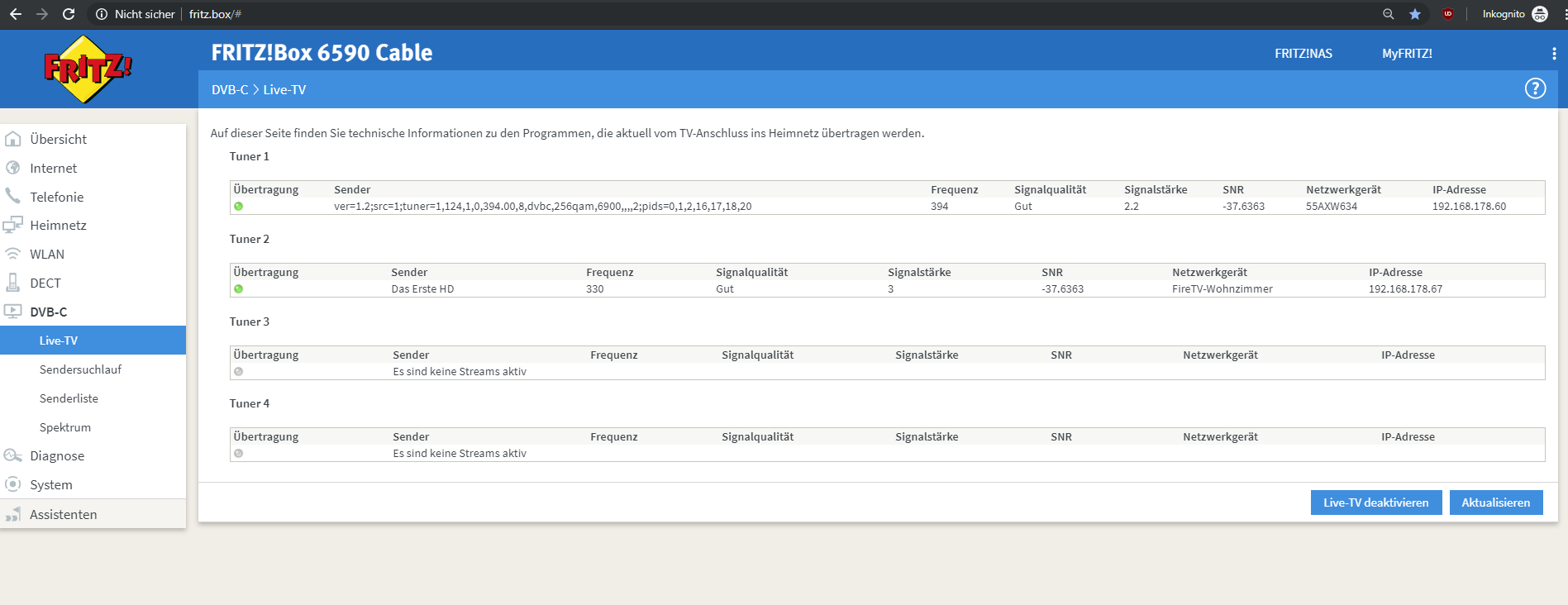The height and width of the screenshot is (605, 1568).
Task: Open the three-dot menu in the header
Action: click(x=1554, y=54)
